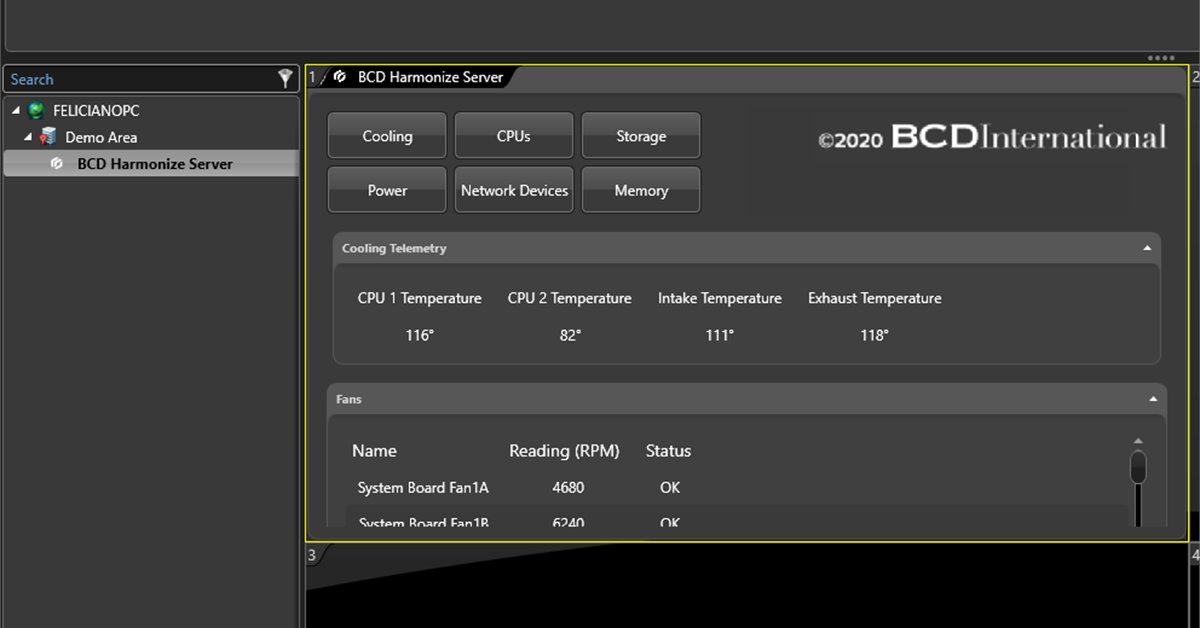Click the Status column header

click(x=668, y=451)
